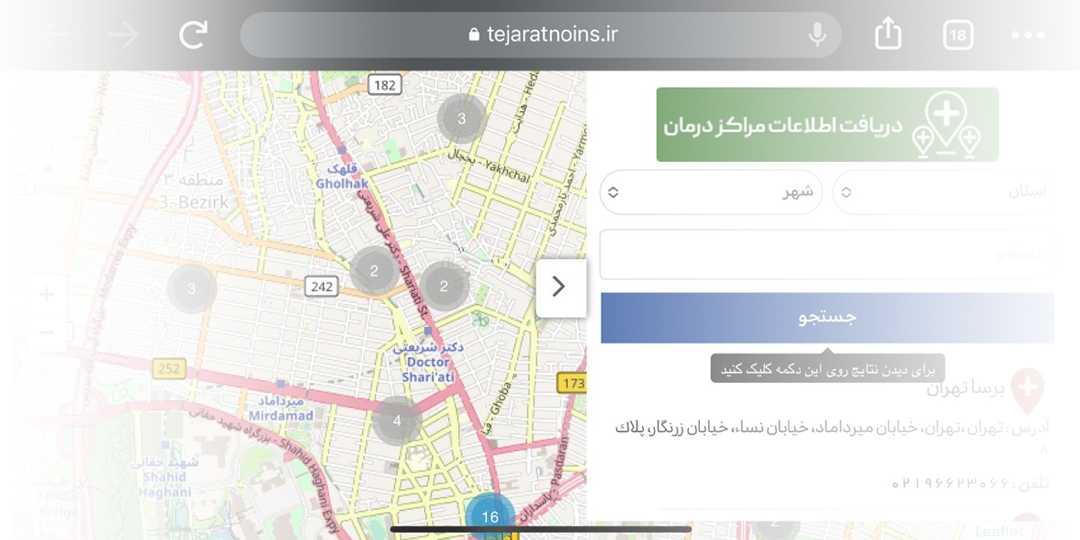The image size is (1080, 540).
Task: Click the red map pin beside برسا تهران
Action: pyautogui.click(x=1027, y=389)
